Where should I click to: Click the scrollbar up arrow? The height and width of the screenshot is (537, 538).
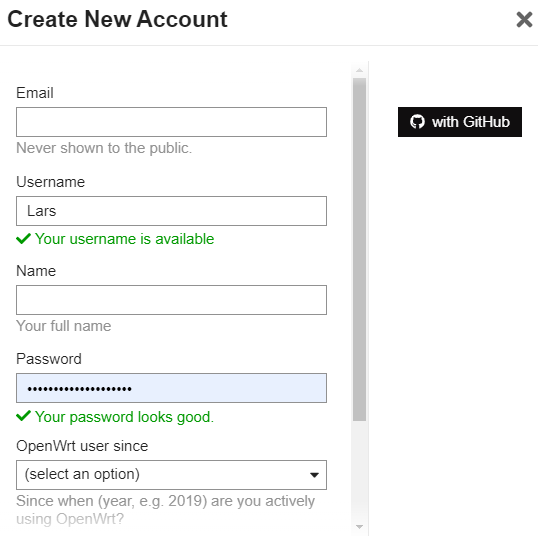[360, 70]
